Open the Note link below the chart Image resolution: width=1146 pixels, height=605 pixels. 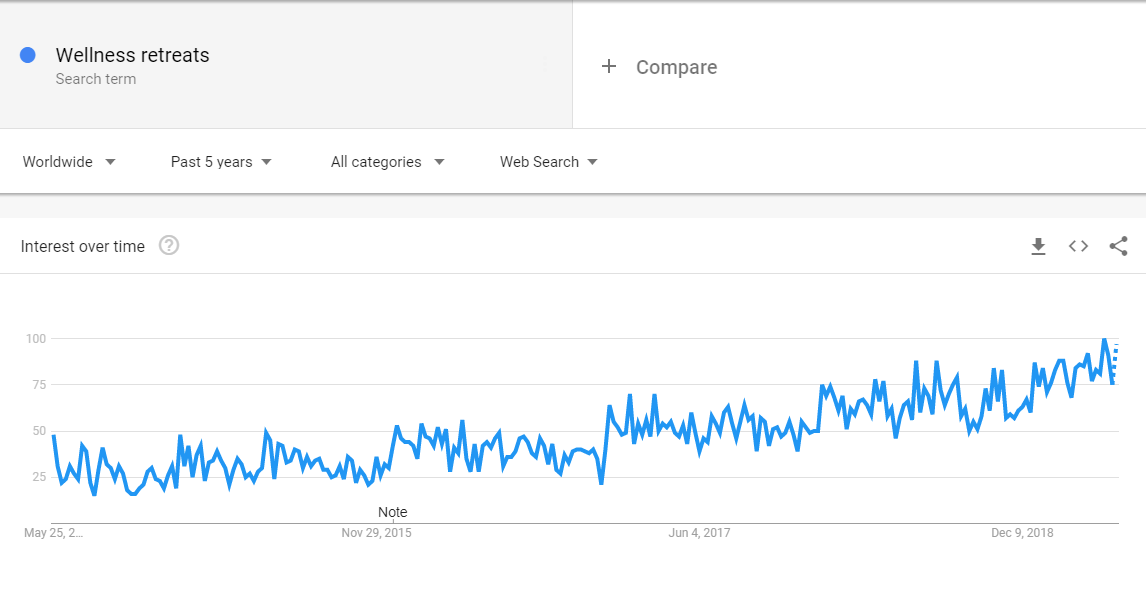[392, 511]
